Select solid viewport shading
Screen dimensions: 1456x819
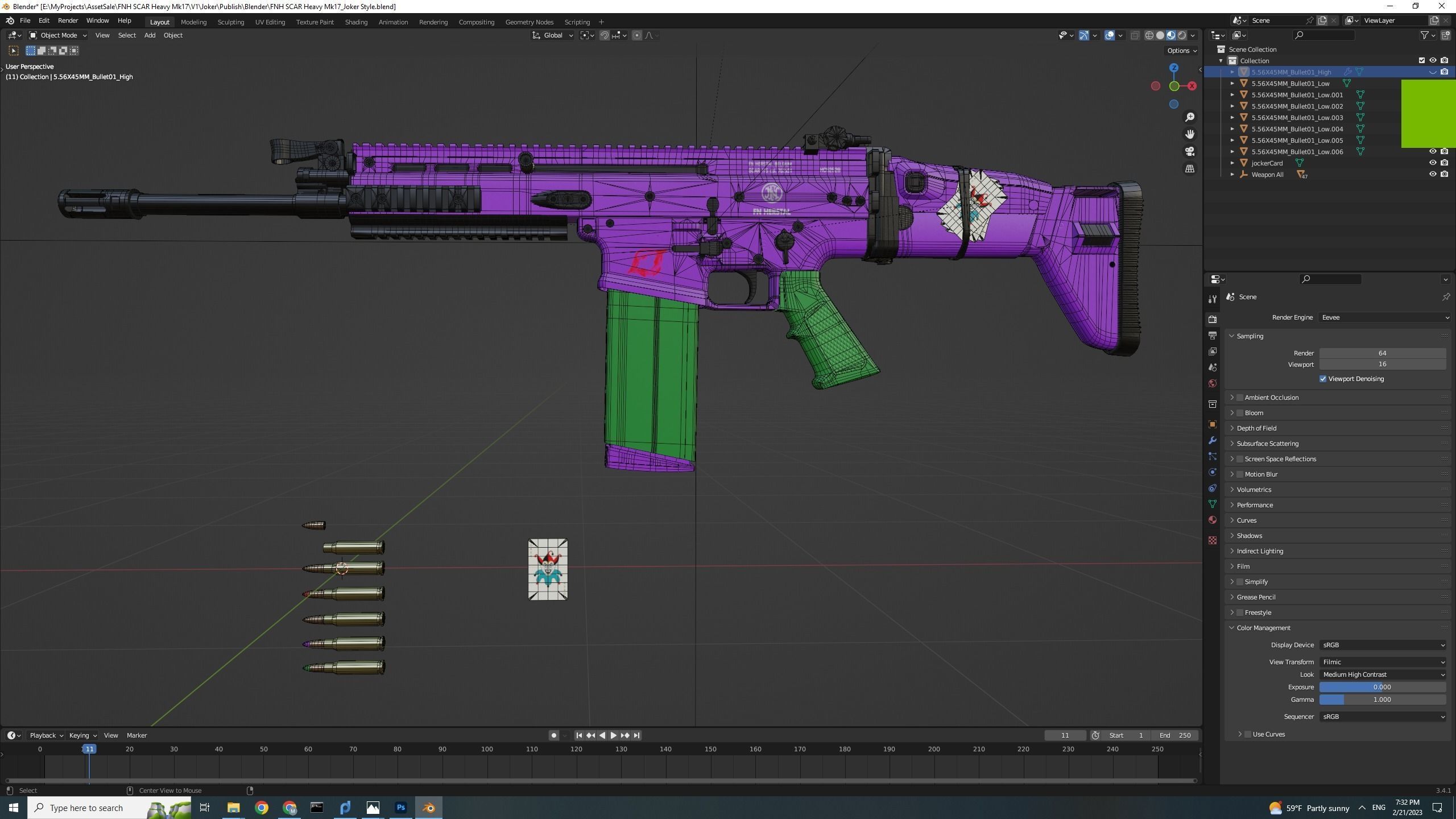(1160, 35)
